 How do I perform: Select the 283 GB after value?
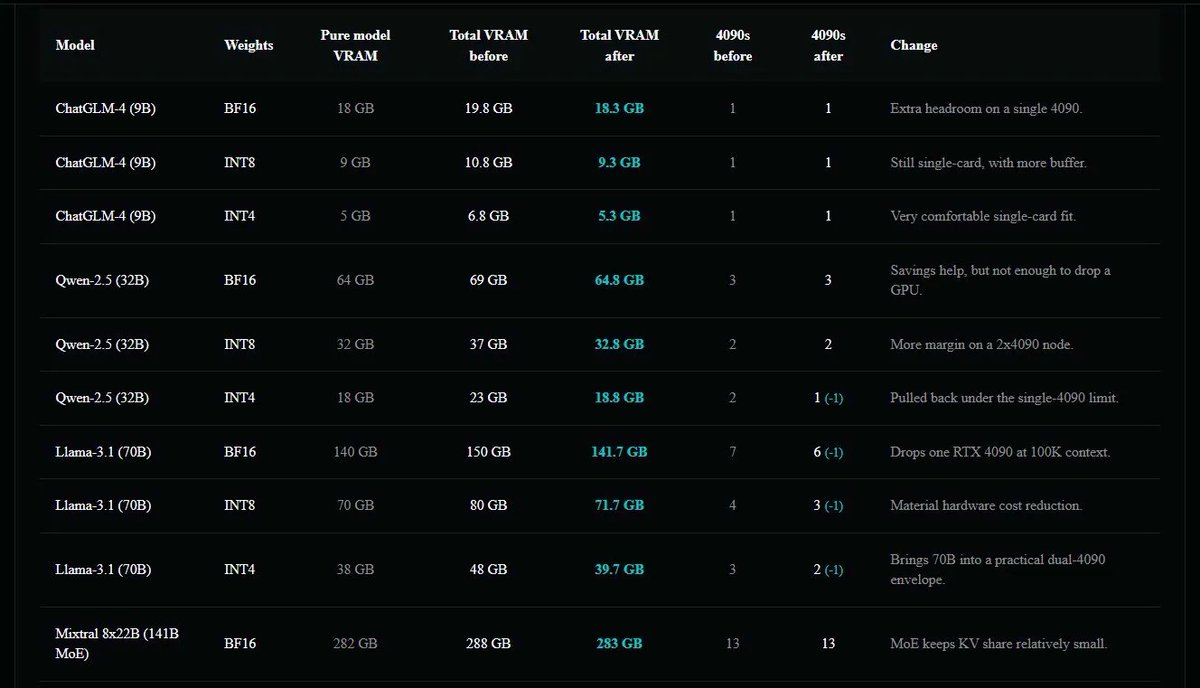619,644
